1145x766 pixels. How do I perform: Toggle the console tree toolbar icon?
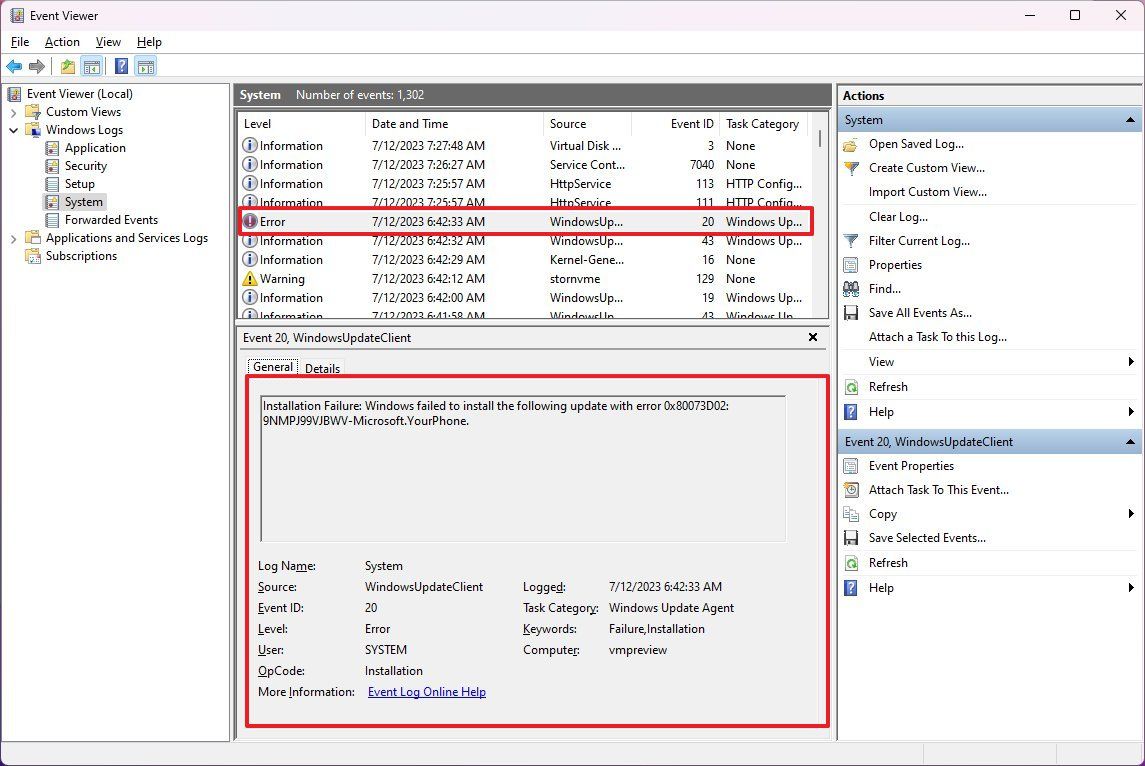pyautogui.click(x=91, y=66)
